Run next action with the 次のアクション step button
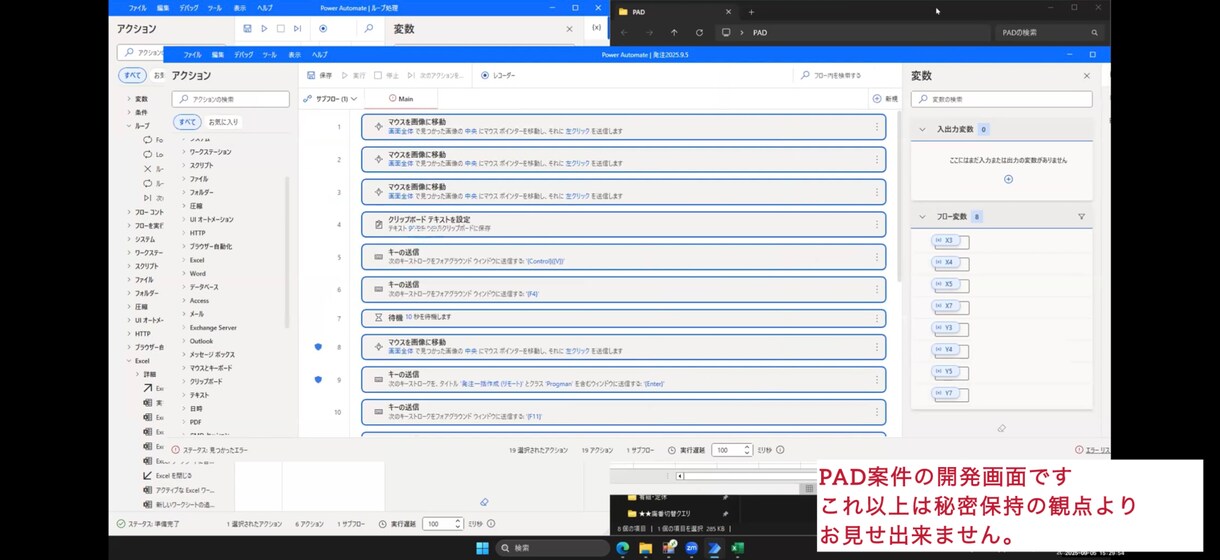The width and height of the screenshot is (1220, 560). pyautogui.click(x=435, y=75)
